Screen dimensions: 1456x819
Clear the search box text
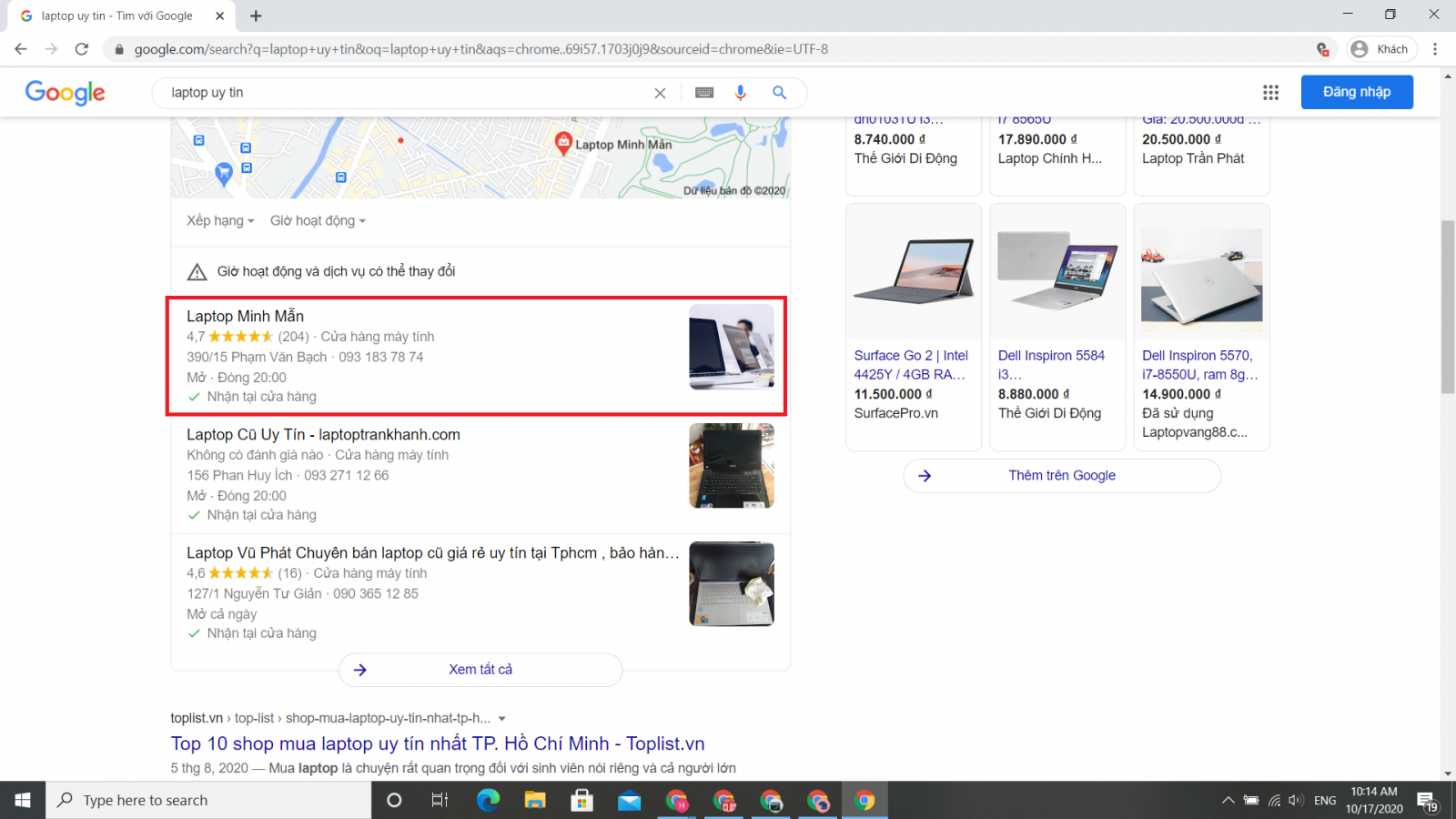click(x=660, y=93)
